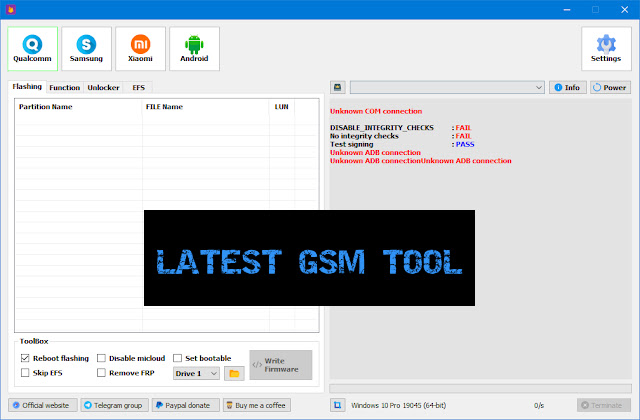Click the Windows 10 Pro 19045 status text

point(398,405)
